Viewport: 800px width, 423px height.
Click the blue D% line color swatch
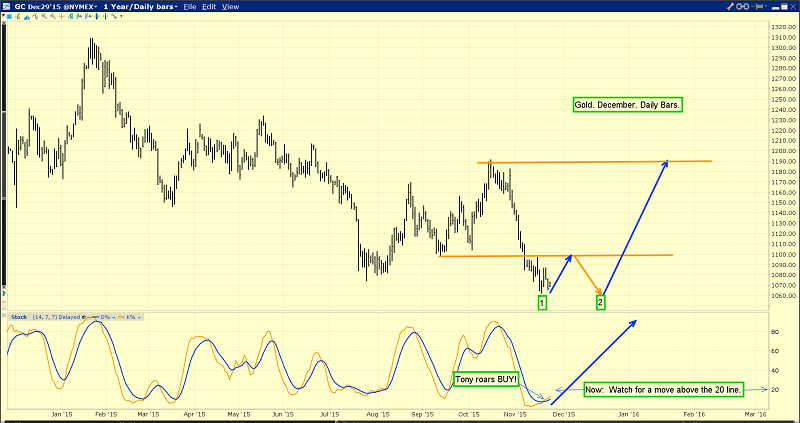click(97, 316)
